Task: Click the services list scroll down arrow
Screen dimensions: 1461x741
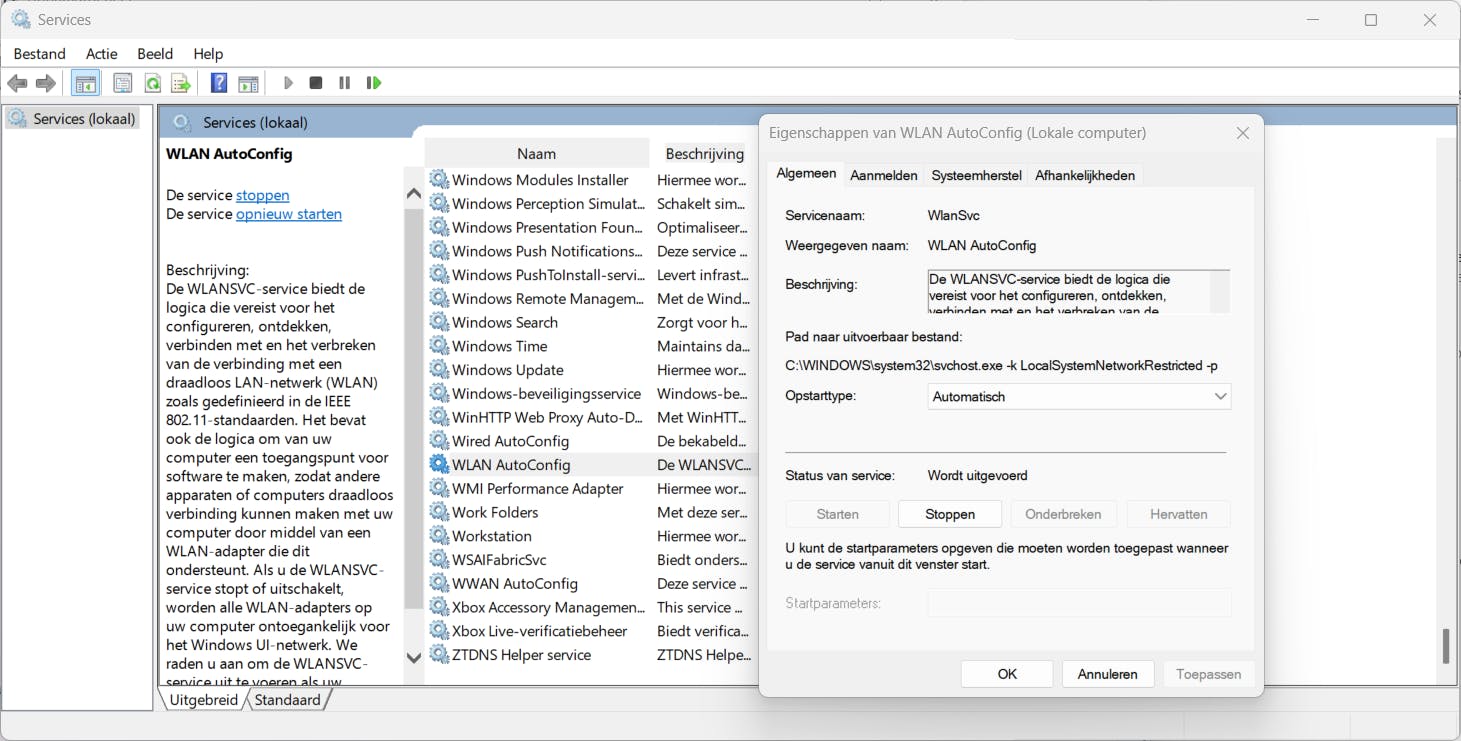Action: 414,658
